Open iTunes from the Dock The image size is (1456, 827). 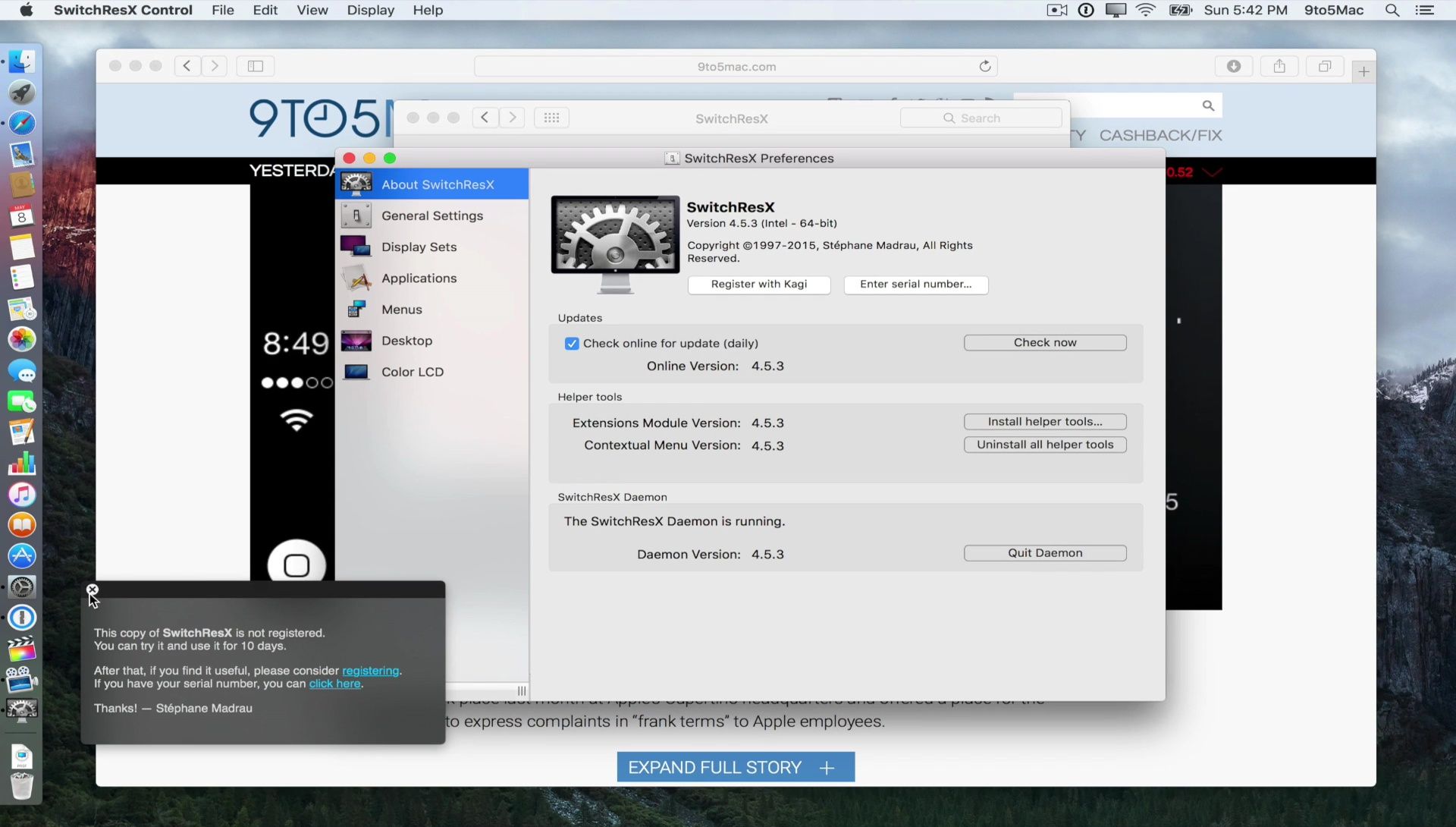click(22, 494)
